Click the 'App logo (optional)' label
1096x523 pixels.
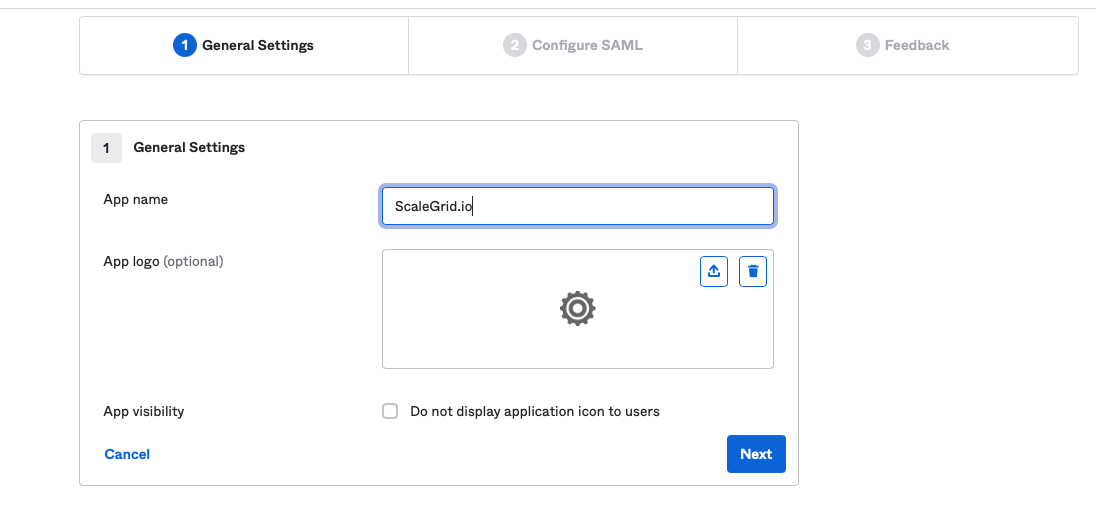164,262
